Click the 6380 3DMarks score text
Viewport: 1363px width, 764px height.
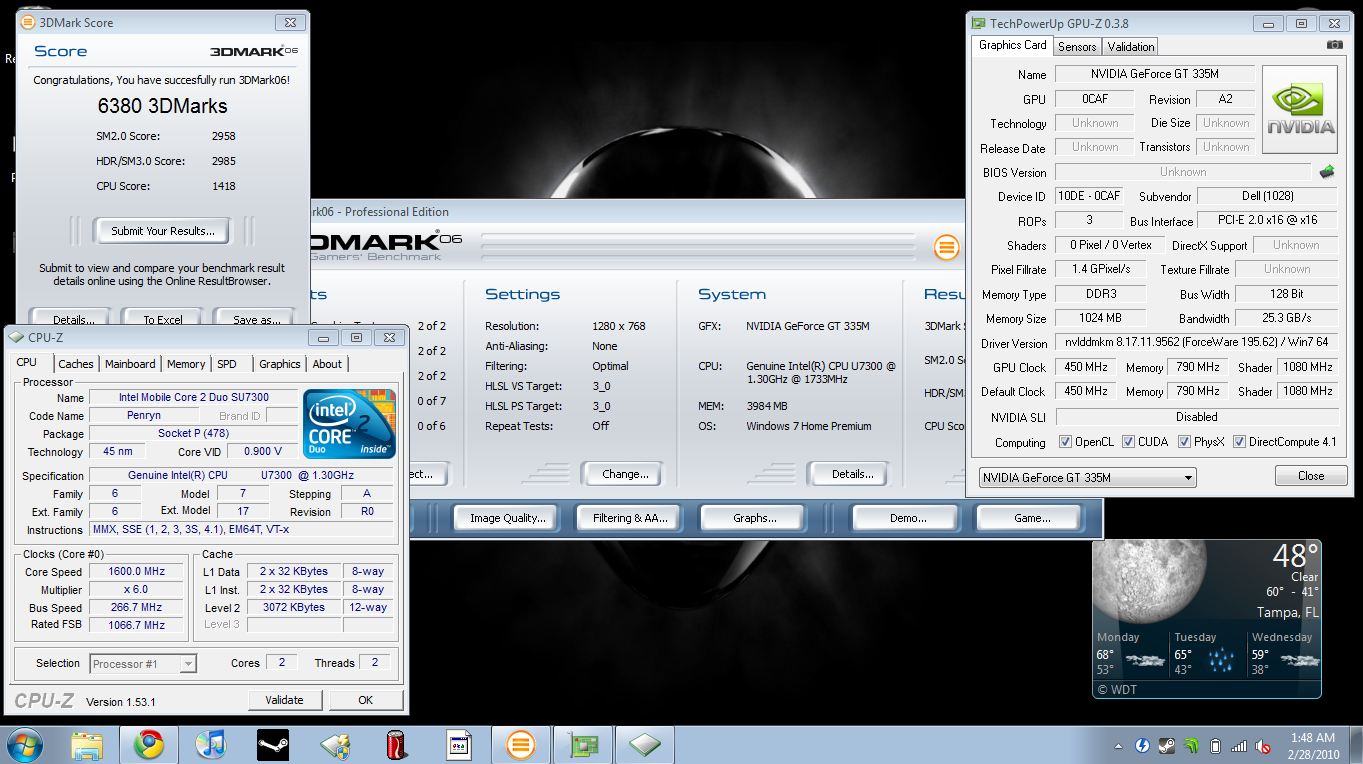[x=162, y=106]
